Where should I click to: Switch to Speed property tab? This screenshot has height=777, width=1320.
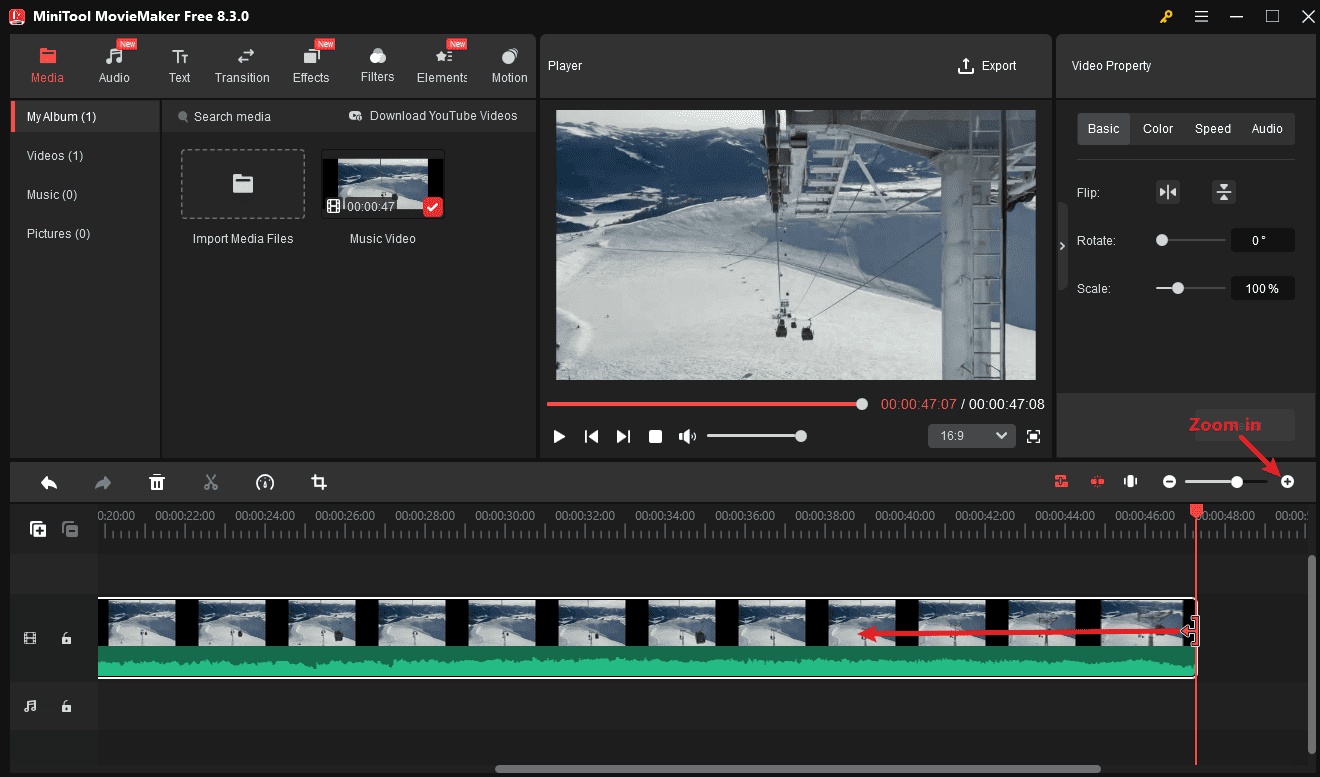pos(1213,129)
